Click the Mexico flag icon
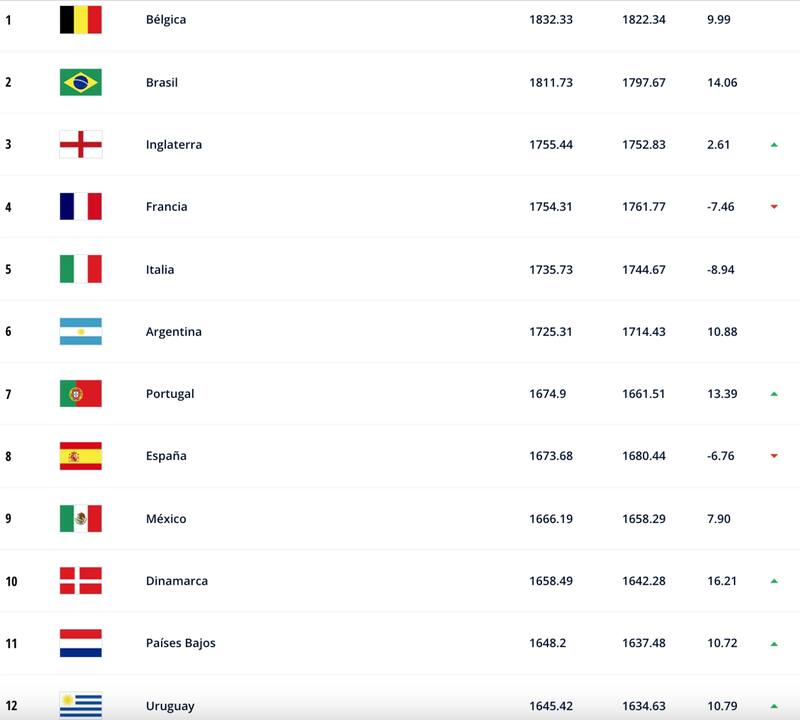 coord(80,518)
